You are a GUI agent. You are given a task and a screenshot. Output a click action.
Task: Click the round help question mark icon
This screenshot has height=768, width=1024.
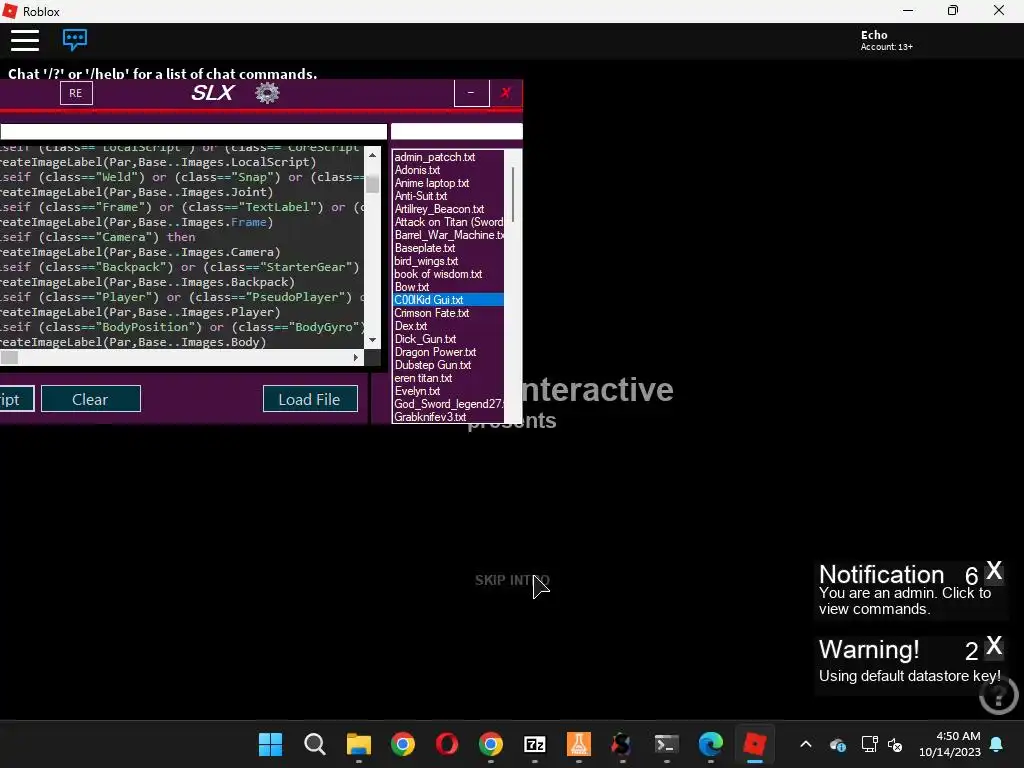click(x=999, y=697)
